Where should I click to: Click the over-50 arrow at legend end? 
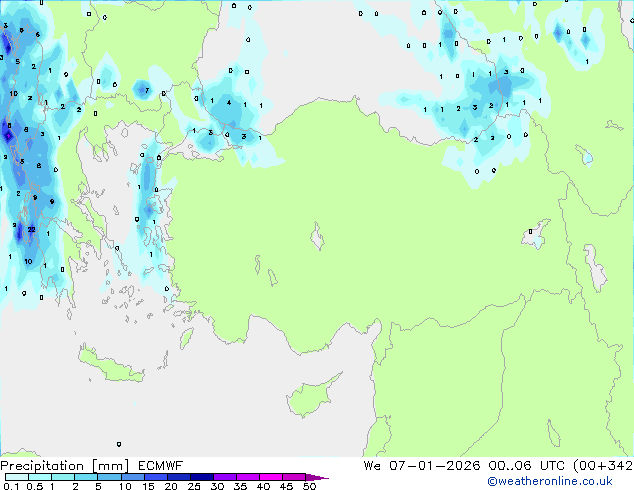click(317, 477)
